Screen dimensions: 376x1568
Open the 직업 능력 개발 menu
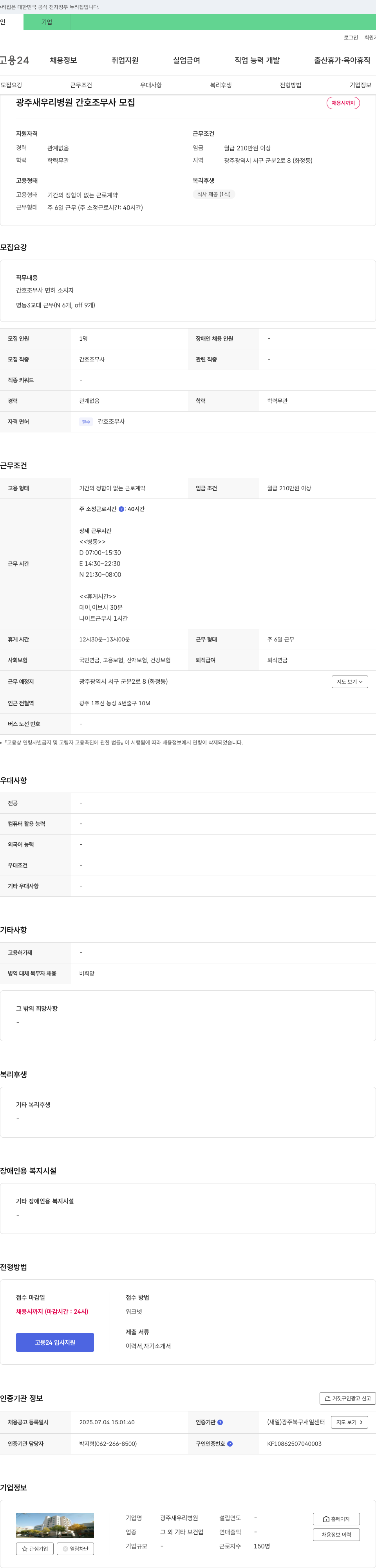point(257,60)
